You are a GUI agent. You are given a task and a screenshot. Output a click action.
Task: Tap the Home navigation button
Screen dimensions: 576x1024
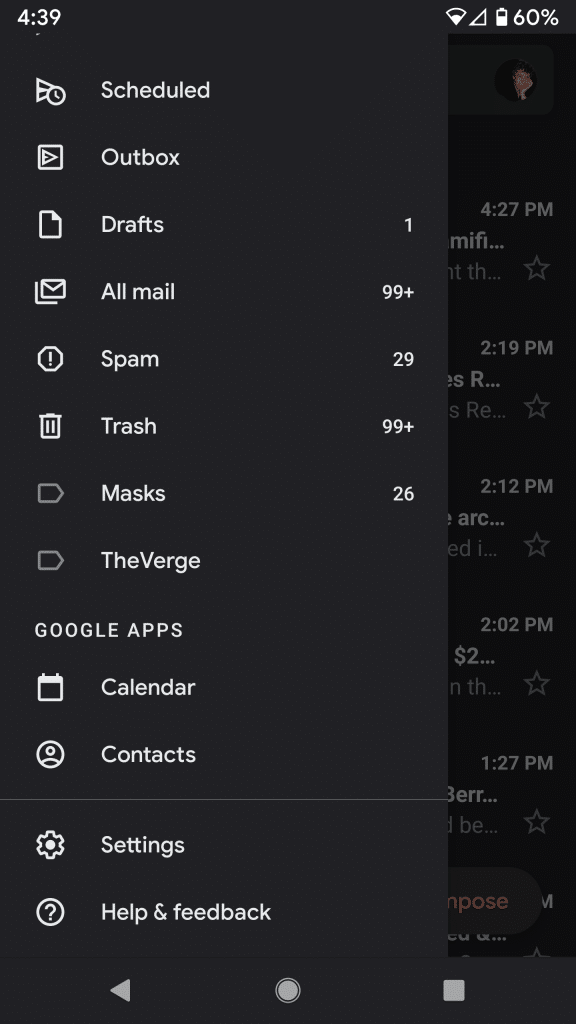tap(288, 990)
